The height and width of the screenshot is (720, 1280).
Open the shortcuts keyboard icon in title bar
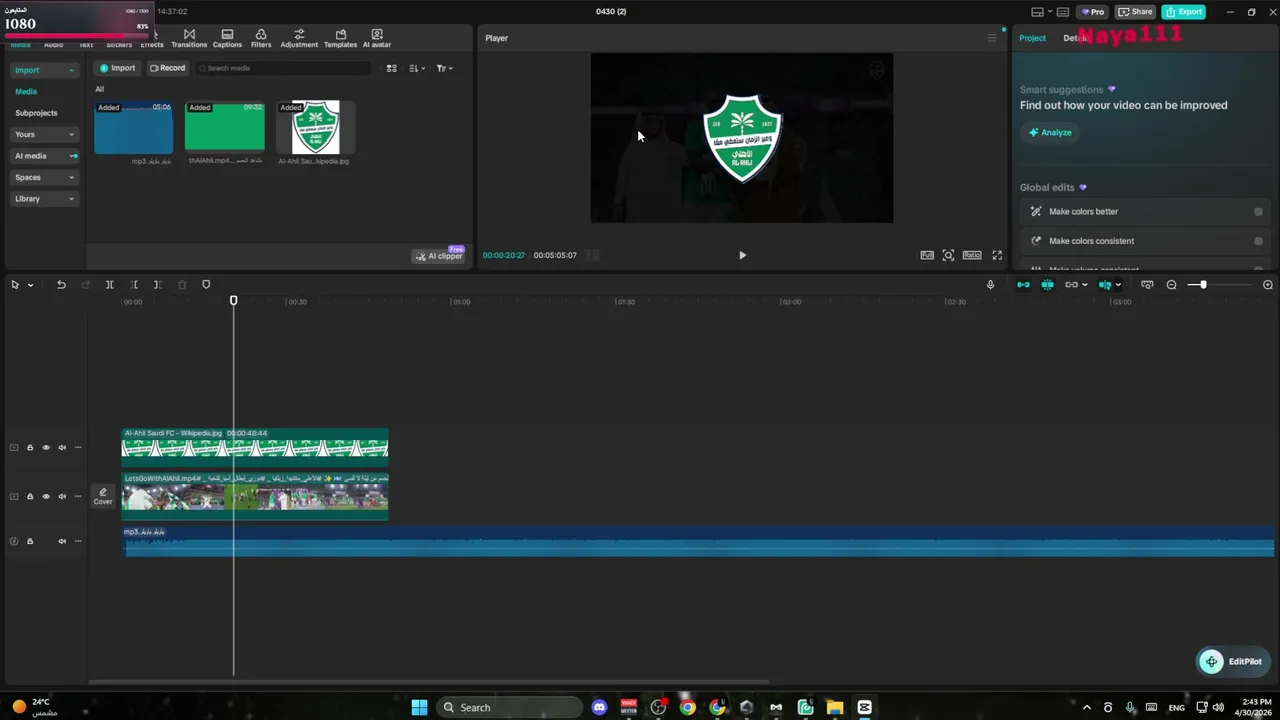[x=1063, y=12]
